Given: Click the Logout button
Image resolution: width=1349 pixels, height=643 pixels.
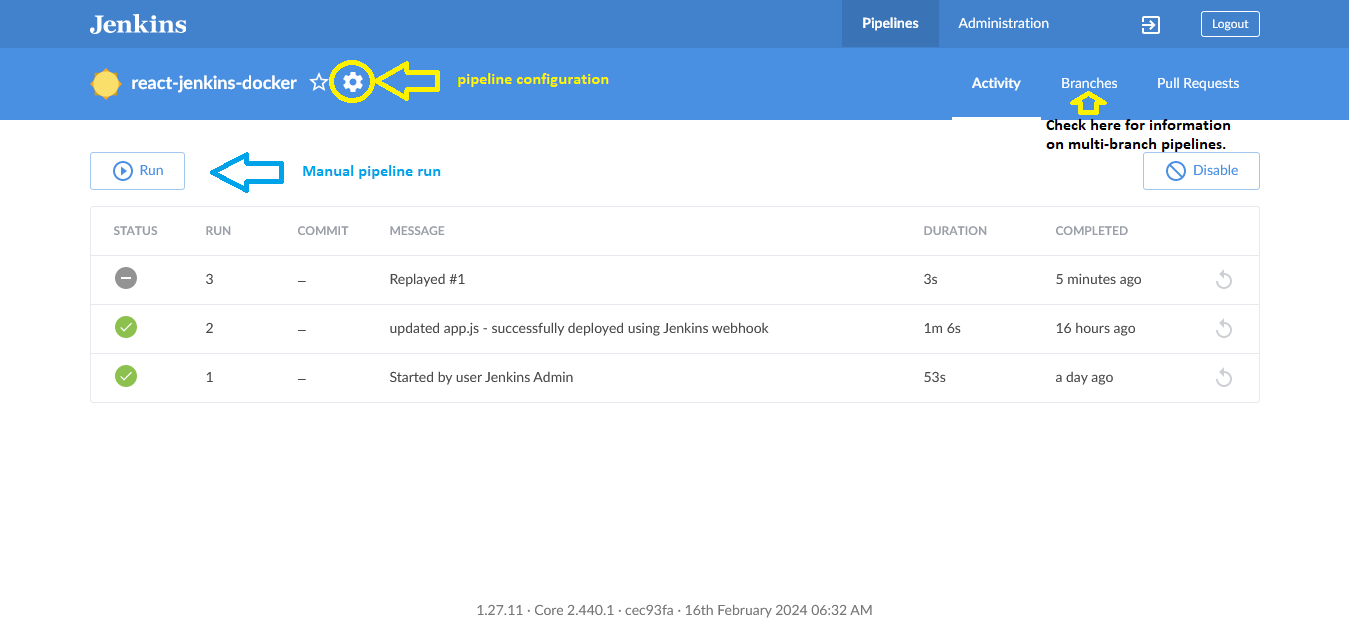Looking at the screenshot, I should 1230,24.
